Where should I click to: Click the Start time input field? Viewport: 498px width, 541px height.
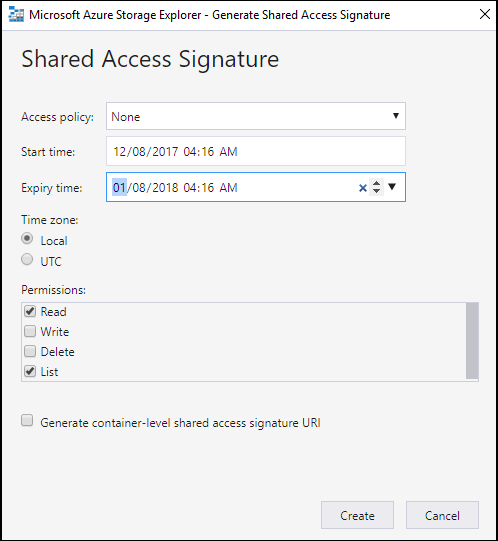coord(256,151)
